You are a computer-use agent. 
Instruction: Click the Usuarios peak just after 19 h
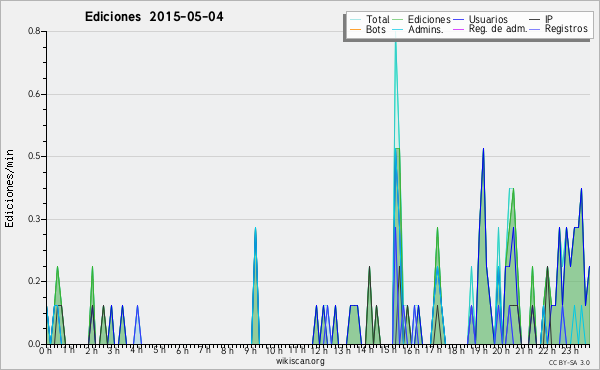coord(483,150)
